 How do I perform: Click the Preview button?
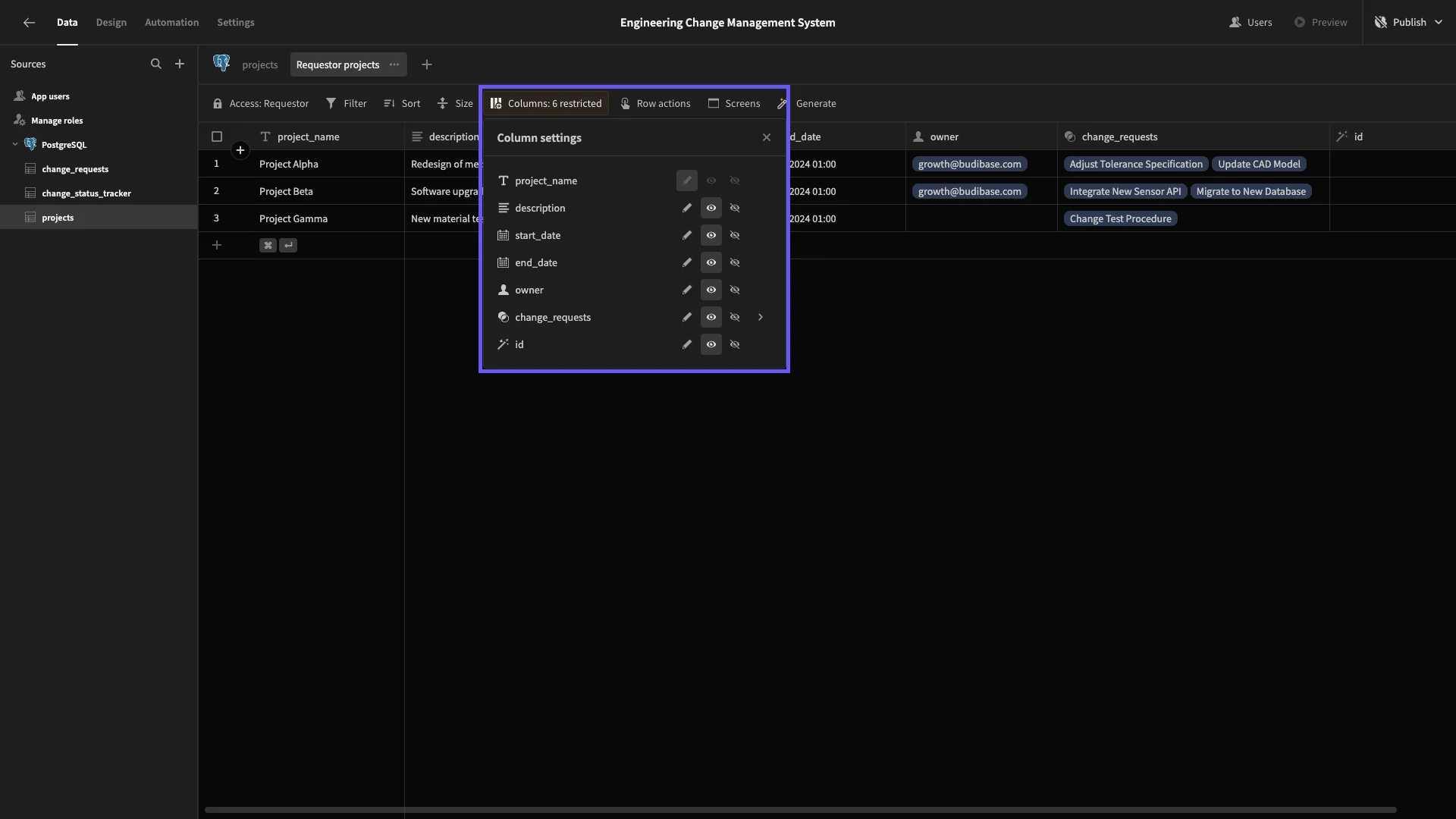[x=1321, y=23]
